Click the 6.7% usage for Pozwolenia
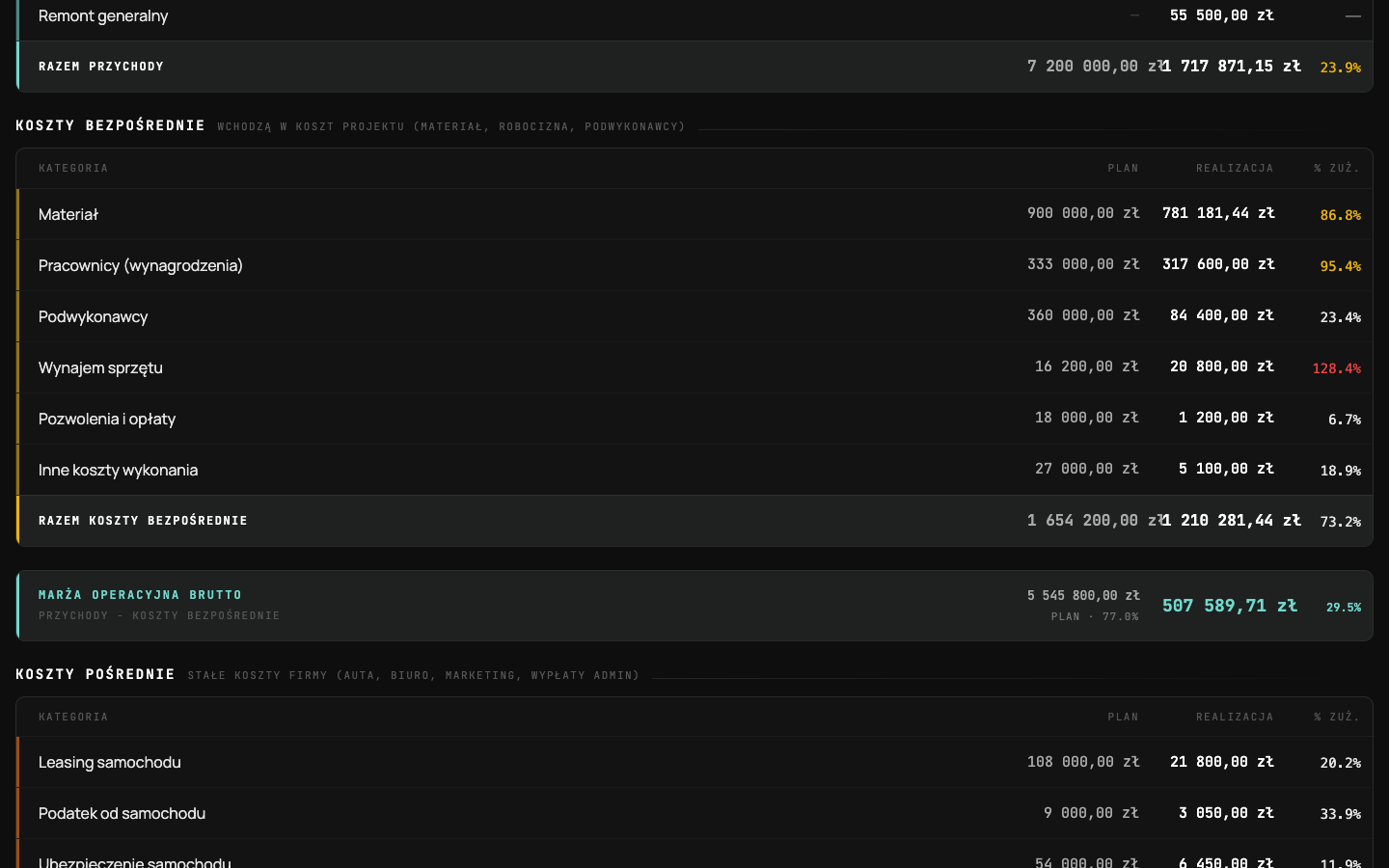 click(x=1345, y=420)
